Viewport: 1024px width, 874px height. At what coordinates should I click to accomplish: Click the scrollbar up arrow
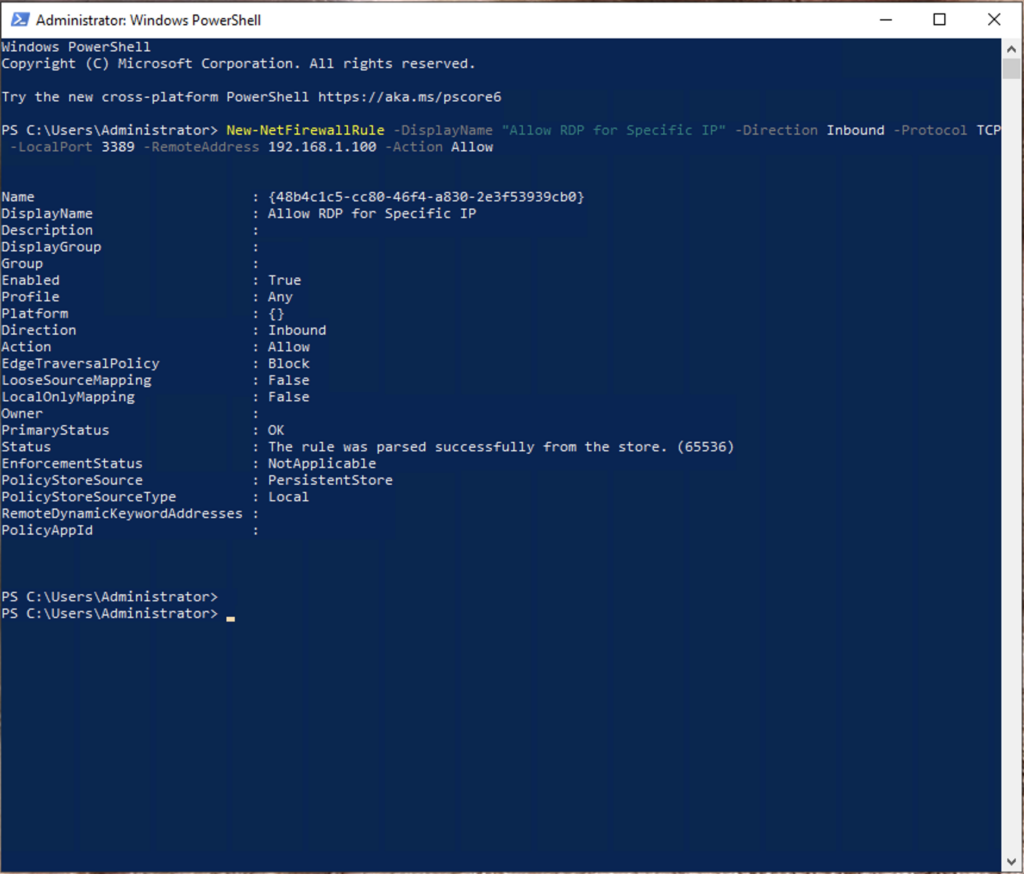(x=1012, y=48)
